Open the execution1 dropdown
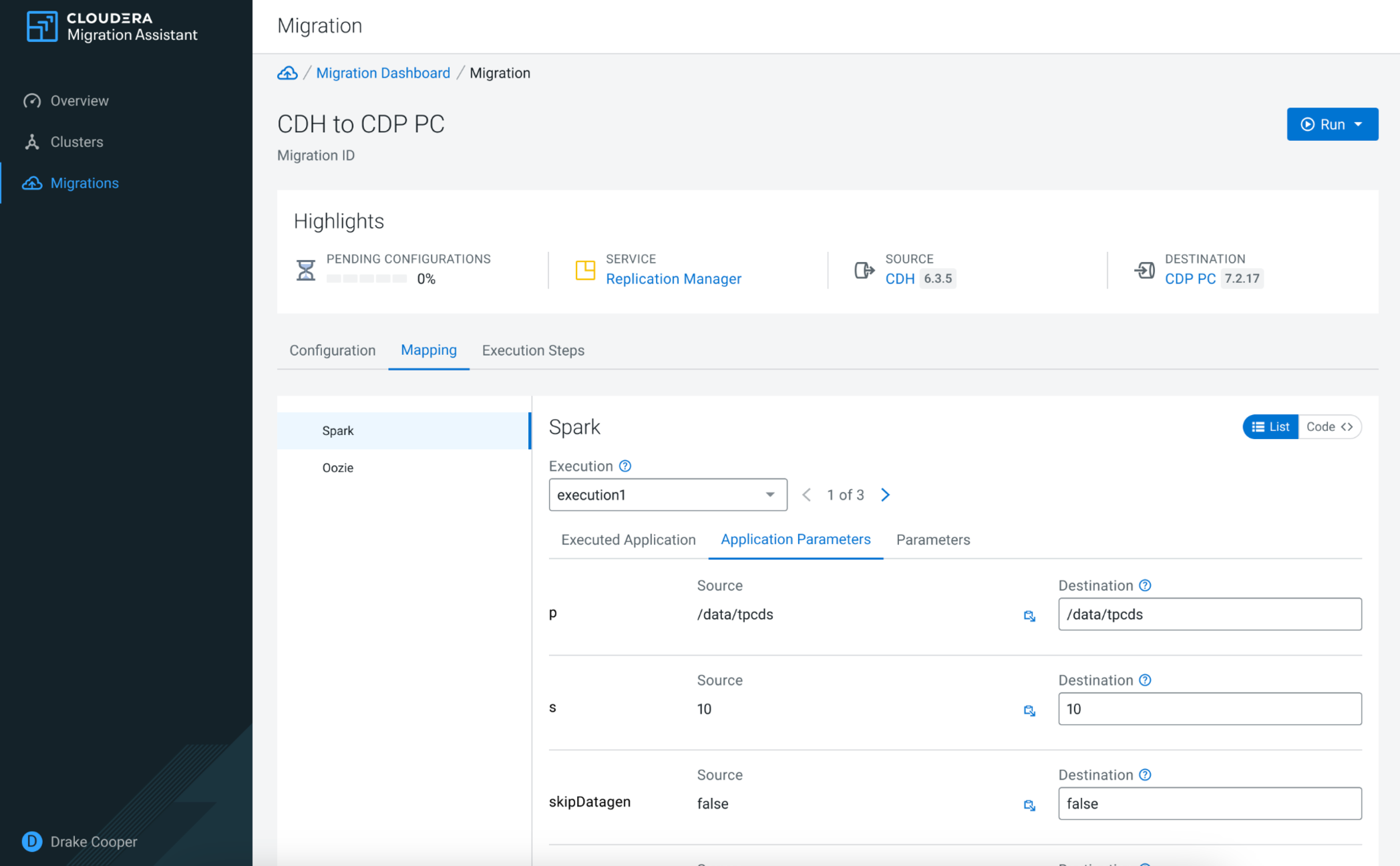The width and height of the screenshot is (1400, 866). tap(668, 494)
